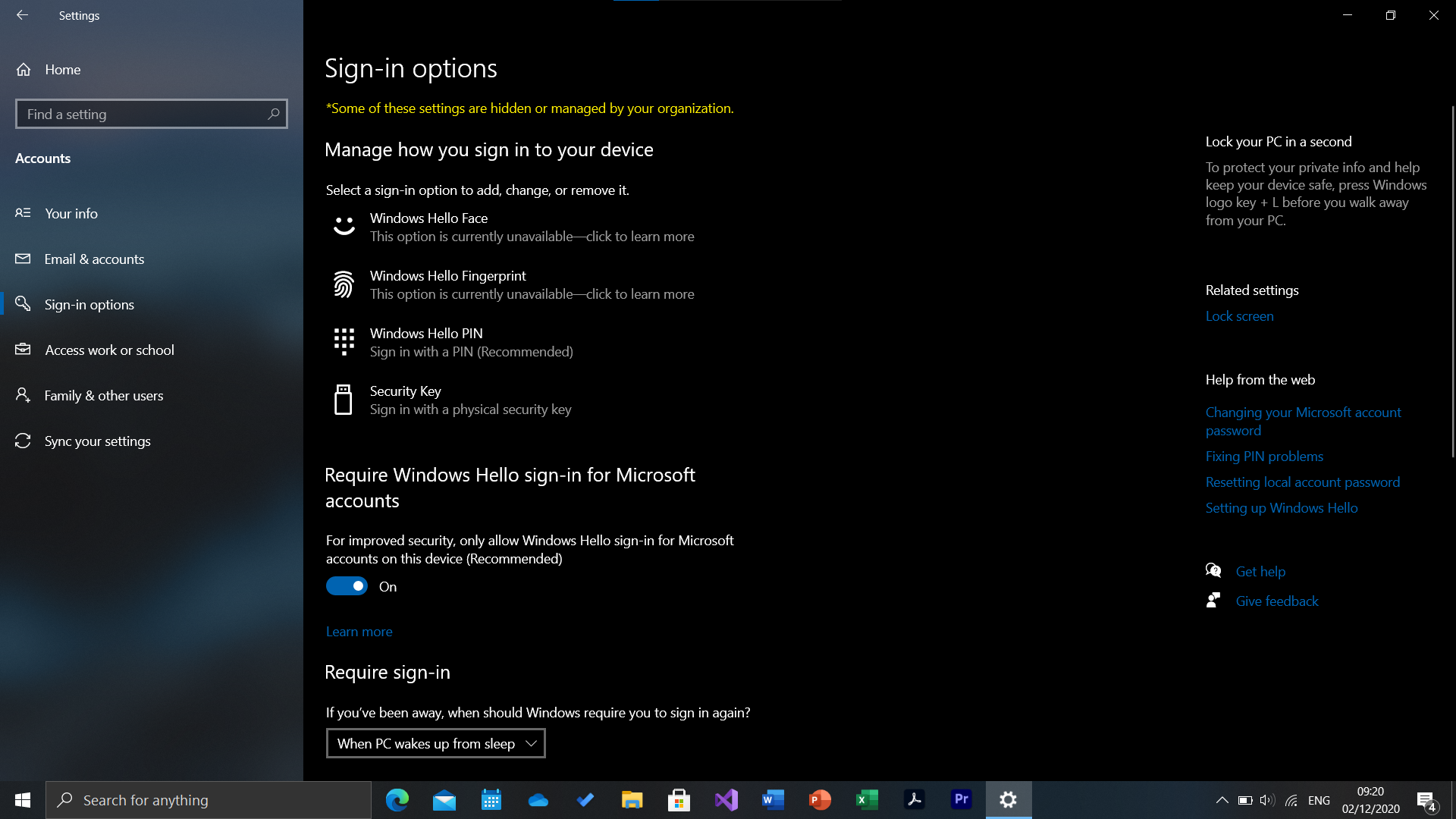Click the taskbar Search for anything box
Viewport: 1456px width, 819px height.
(x=209, y=800)
